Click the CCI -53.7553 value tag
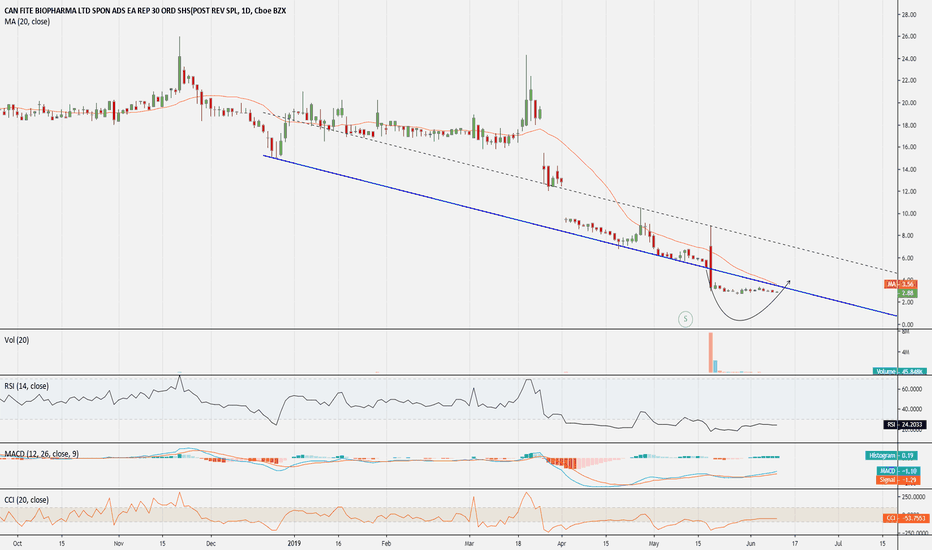Viewport: 932px width, 550px height. [905, 518]
